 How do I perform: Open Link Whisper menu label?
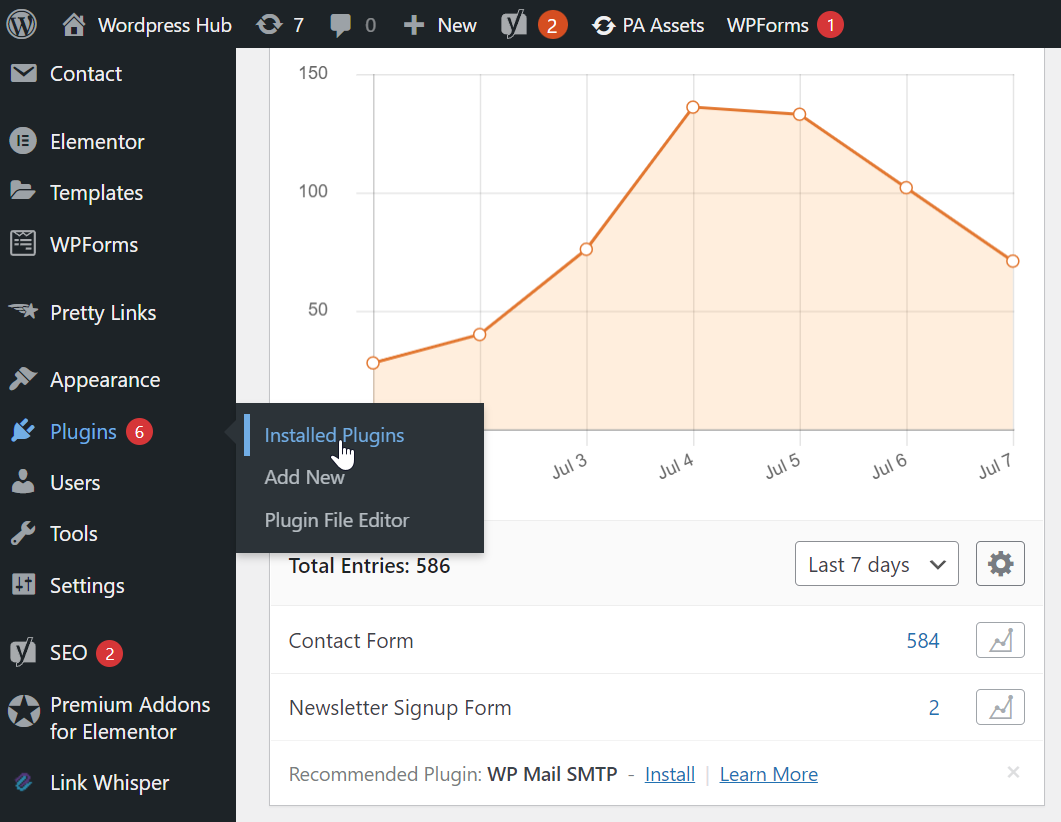click(x=110, y=783)
